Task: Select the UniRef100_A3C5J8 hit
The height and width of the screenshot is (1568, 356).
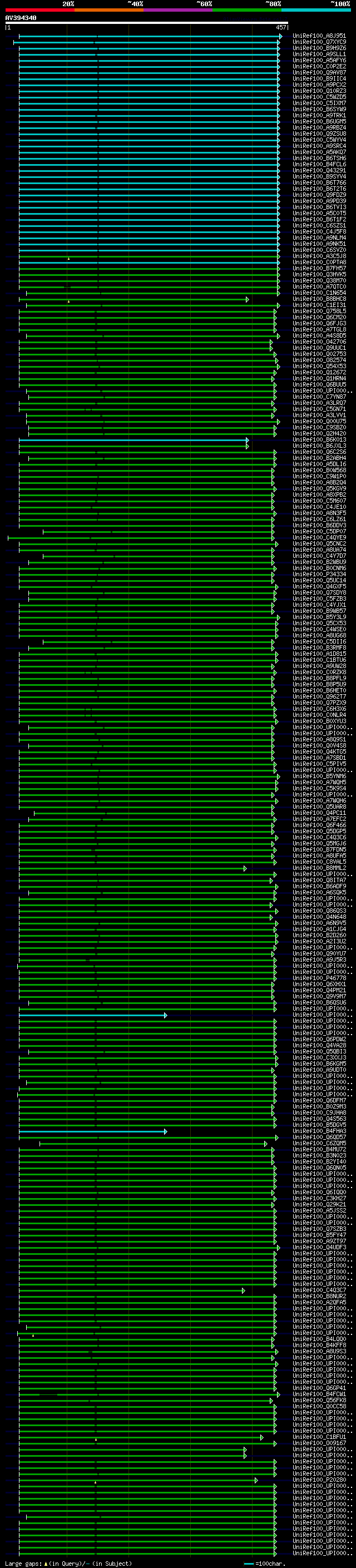Action: point(319,256)
